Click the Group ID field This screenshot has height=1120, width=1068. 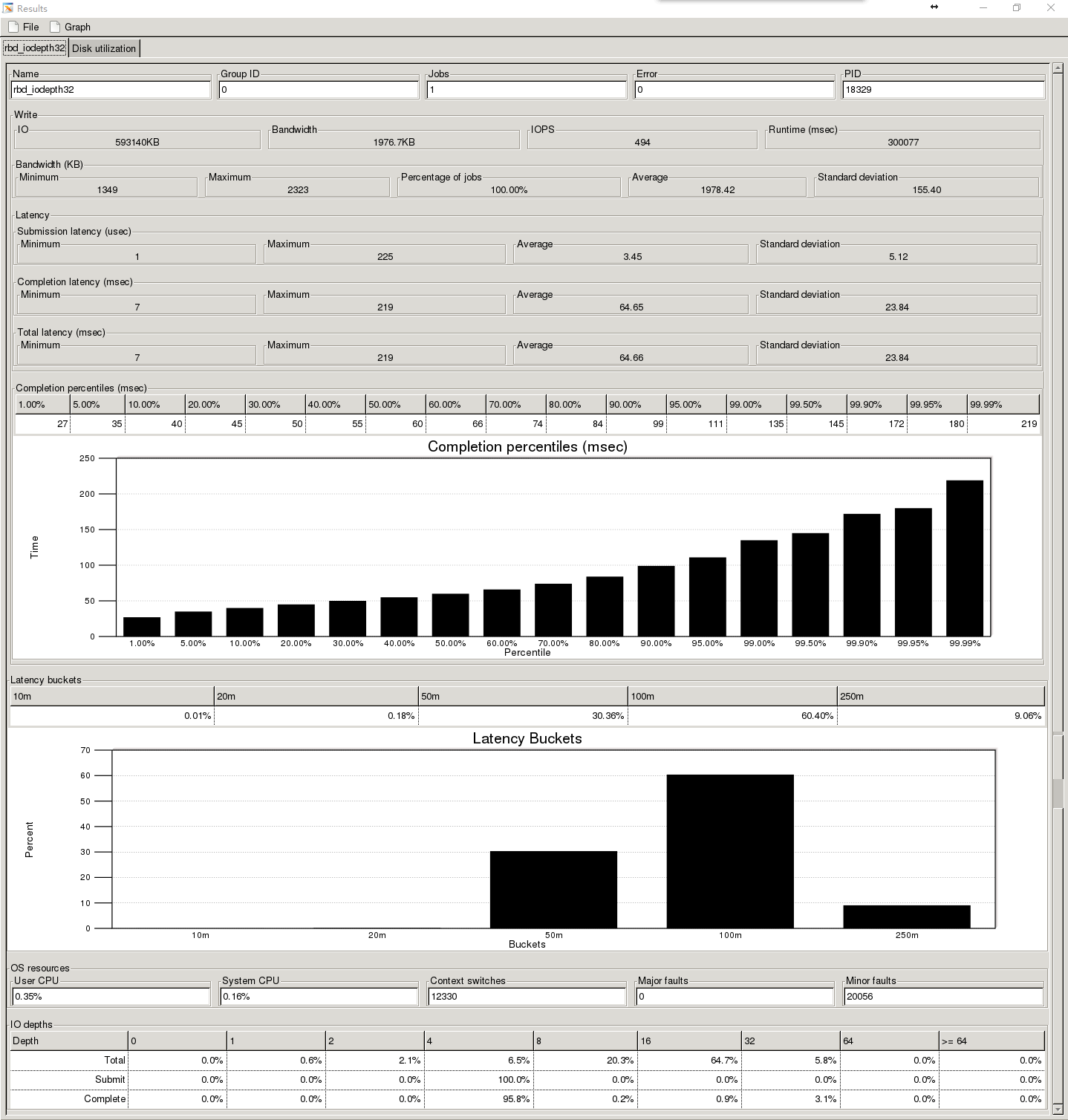tap(319, 89)
